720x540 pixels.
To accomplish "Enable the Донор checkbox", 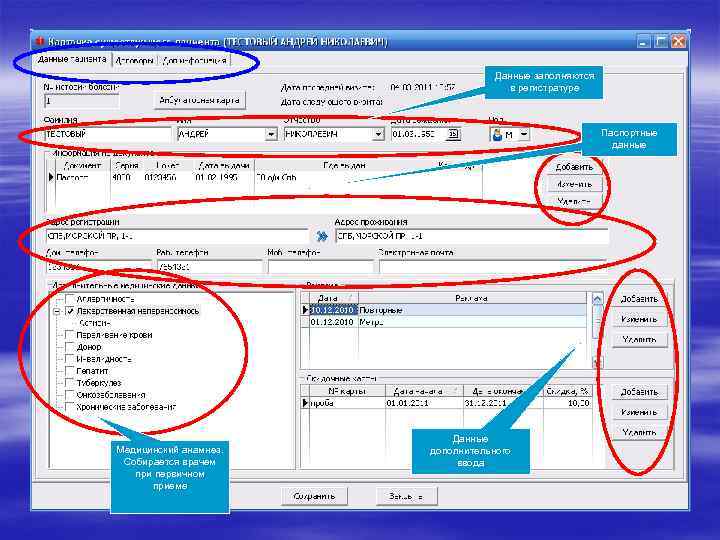I will (70, 347).
